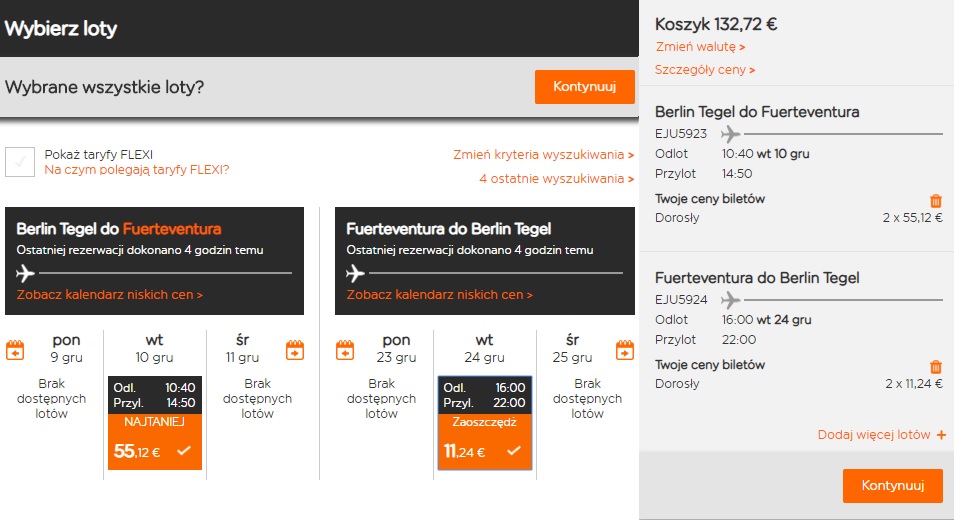Open low-fare calendar for Berlin Tegel do Fuerteventura

110,295
